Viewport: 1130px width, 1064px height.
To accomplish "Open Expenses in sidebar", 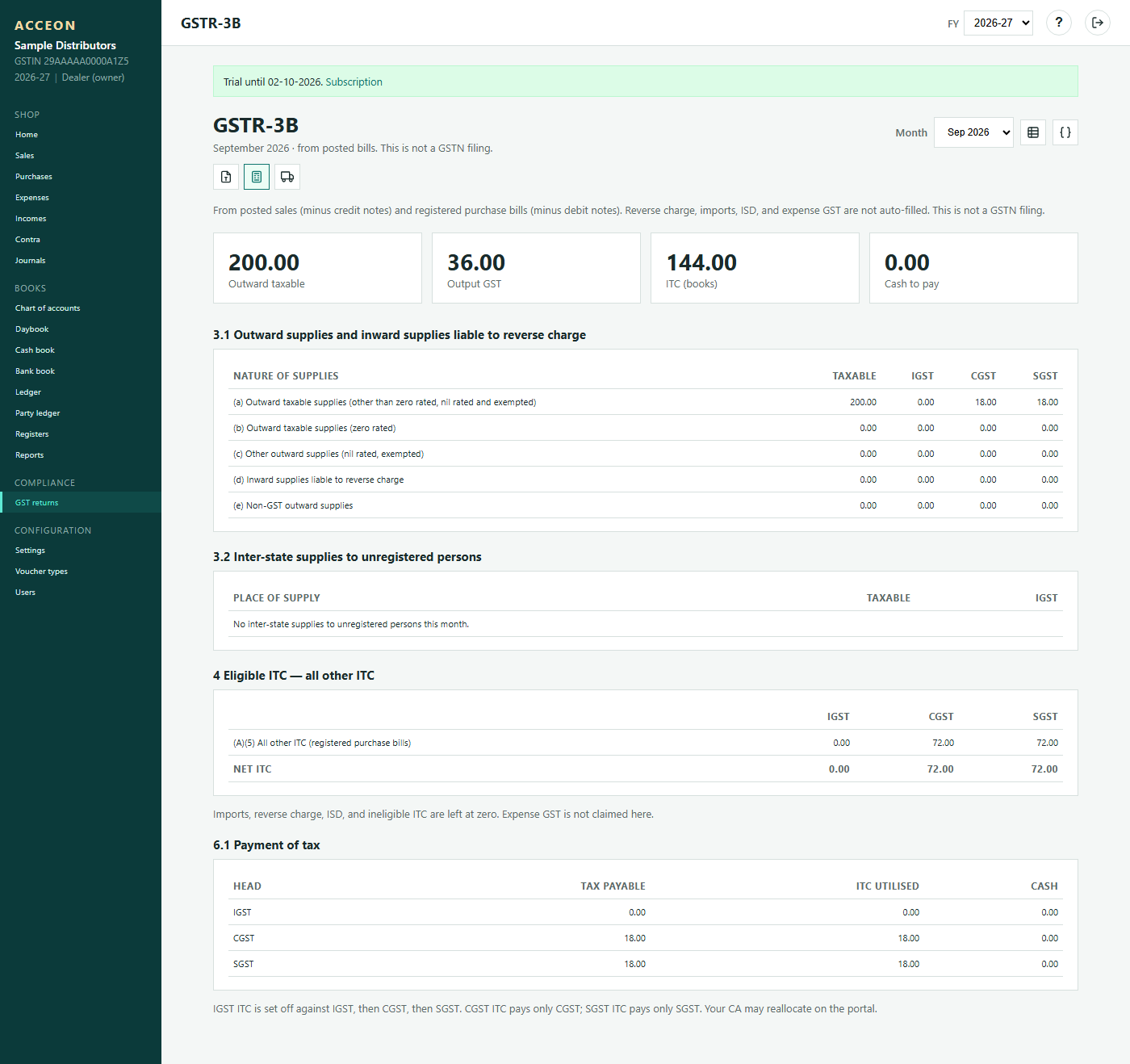I will [32, 198].
